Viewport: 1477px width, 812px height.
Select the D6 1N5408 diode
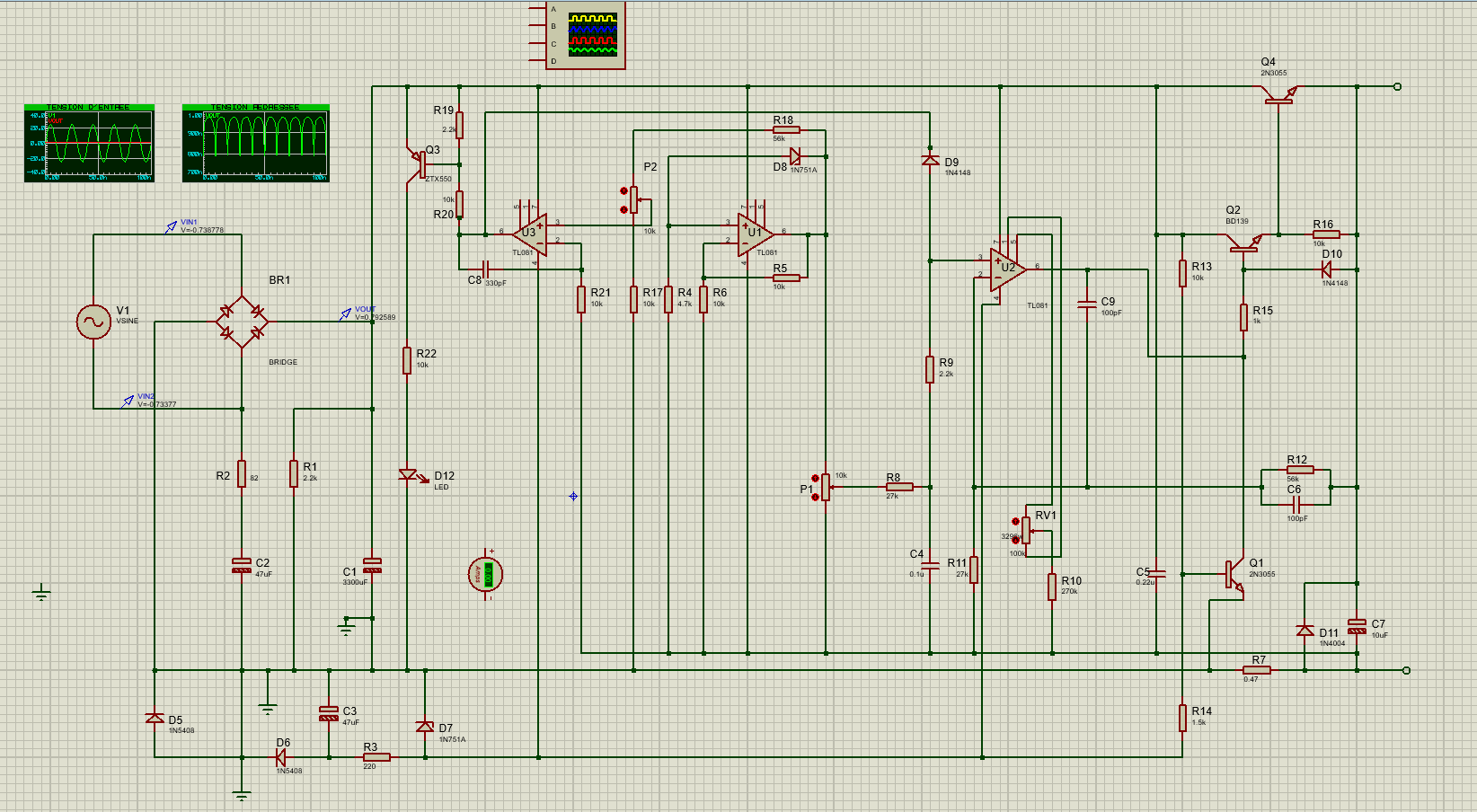tap(281, 757)
